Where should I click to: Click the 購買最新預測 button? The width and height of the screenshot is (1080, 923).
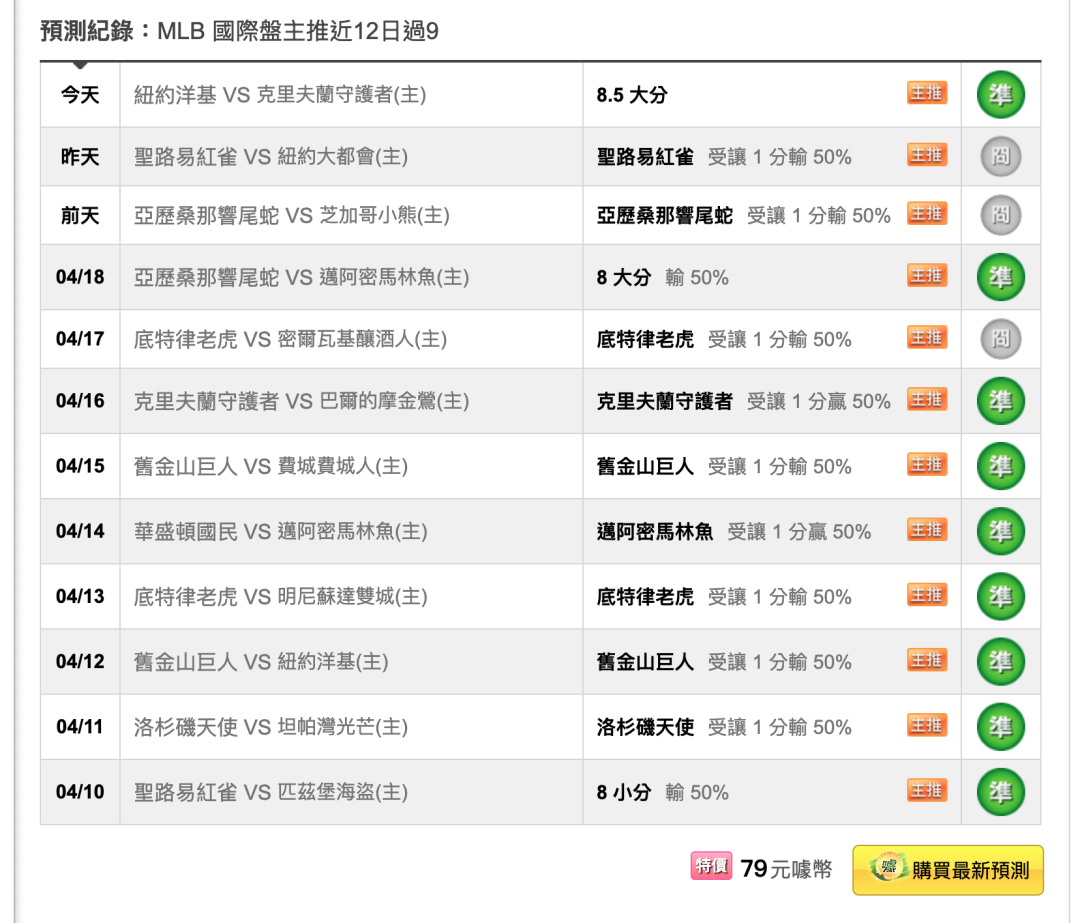coord(948,870)
